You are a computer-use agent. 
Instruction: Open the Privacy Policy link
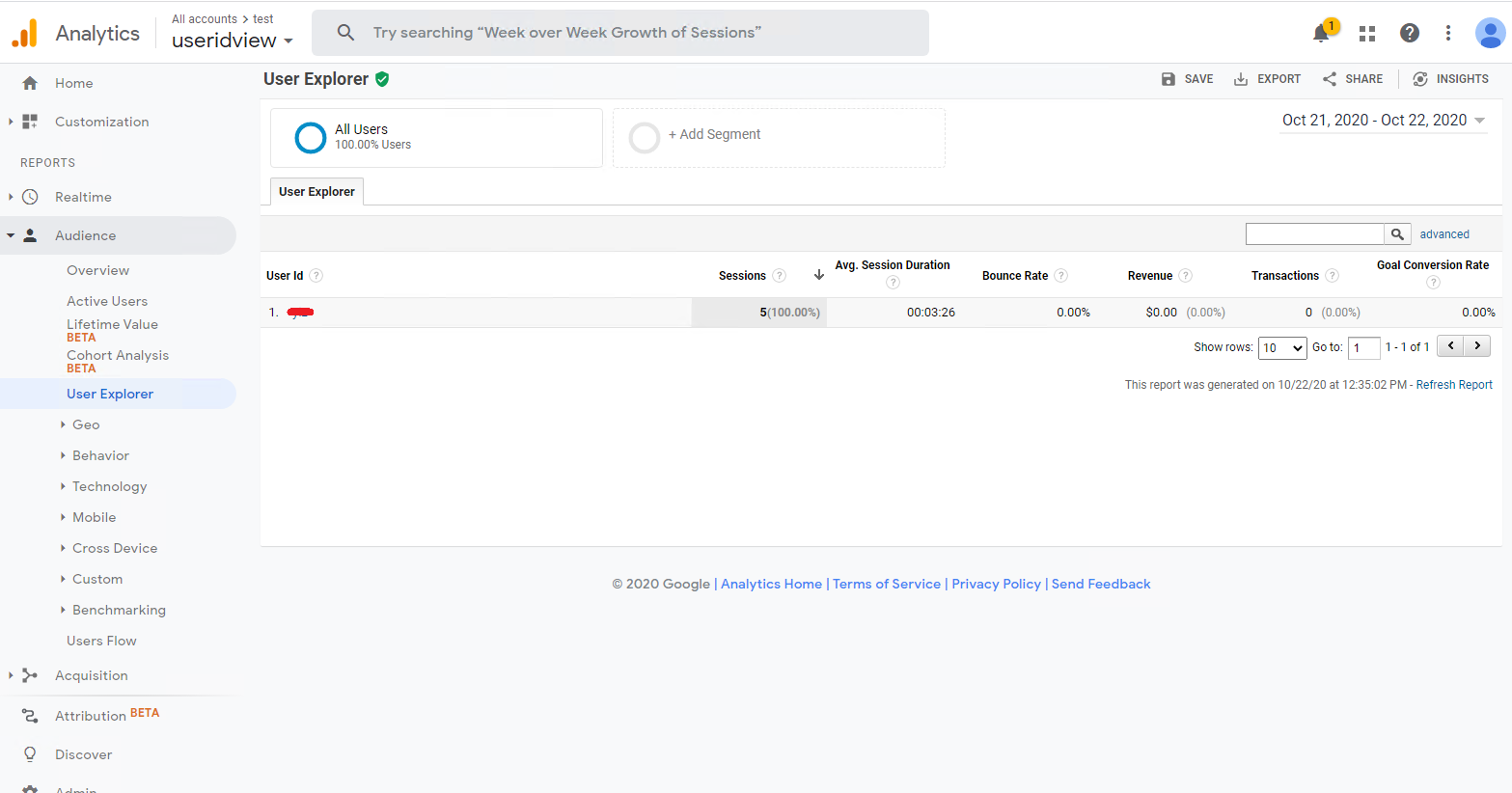(x=996, y=584)
